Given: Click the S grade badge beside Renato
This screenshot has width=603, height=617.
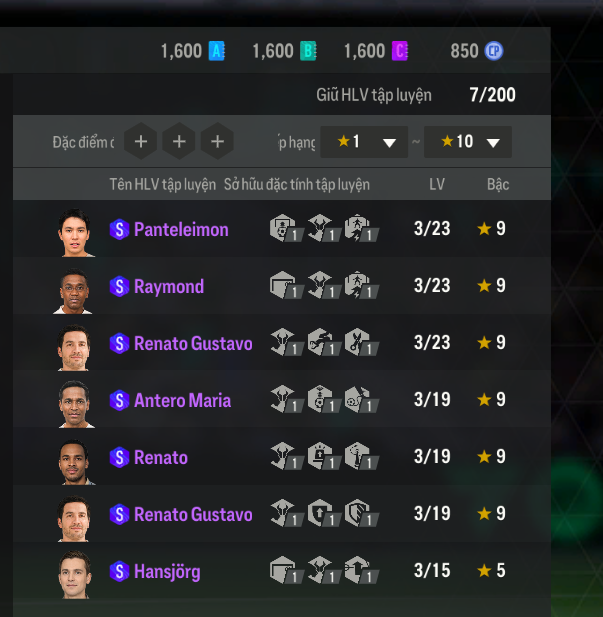Looking at the screenshot, I should 119,457.
